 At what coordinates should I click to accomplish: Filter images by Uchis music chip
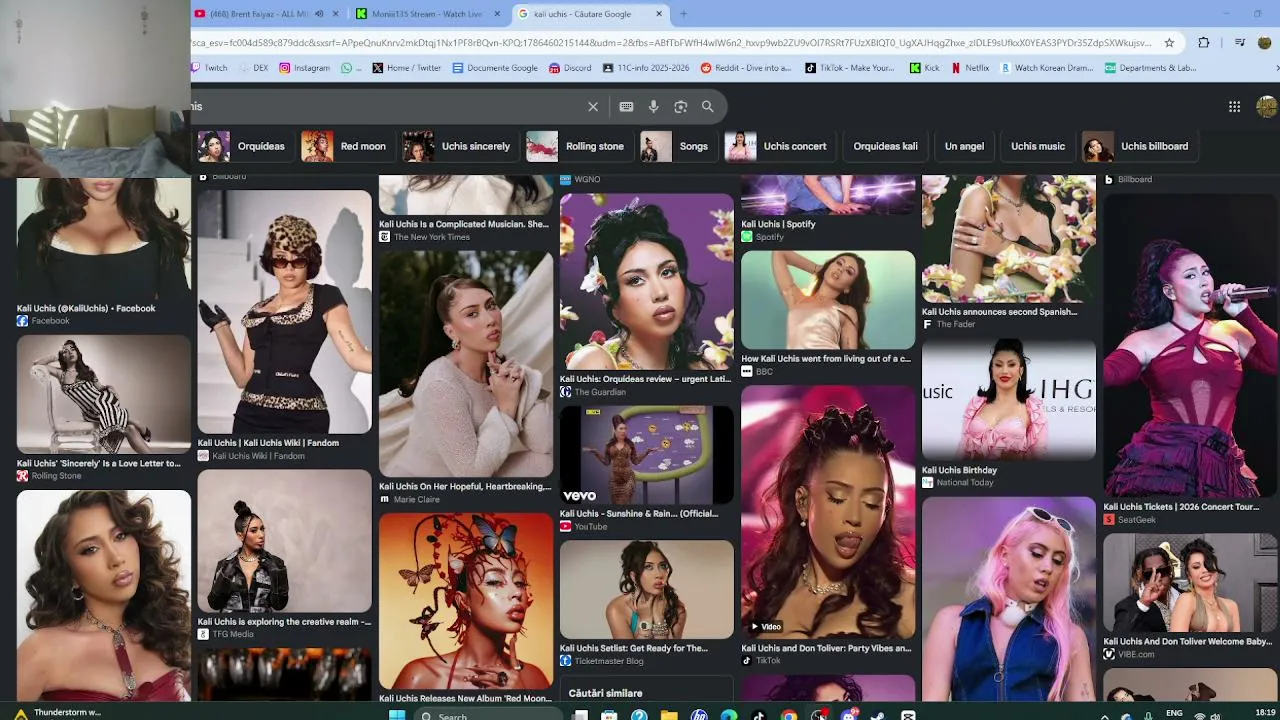click(x=1038, y=146)
